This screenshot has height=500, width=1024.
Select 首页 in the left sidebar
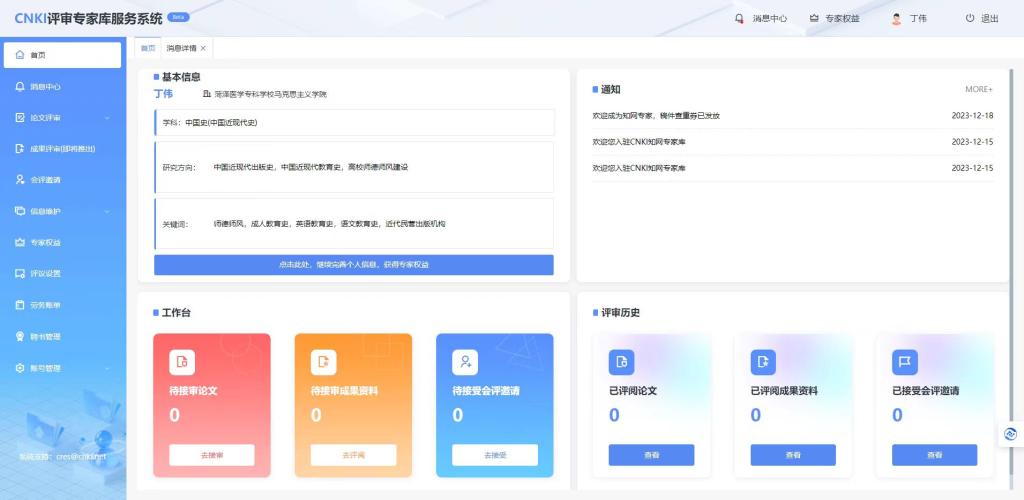(62, 55)
